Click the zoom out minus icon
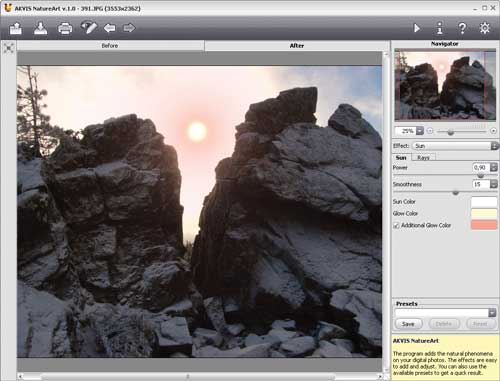 click(x=430, y=131)
